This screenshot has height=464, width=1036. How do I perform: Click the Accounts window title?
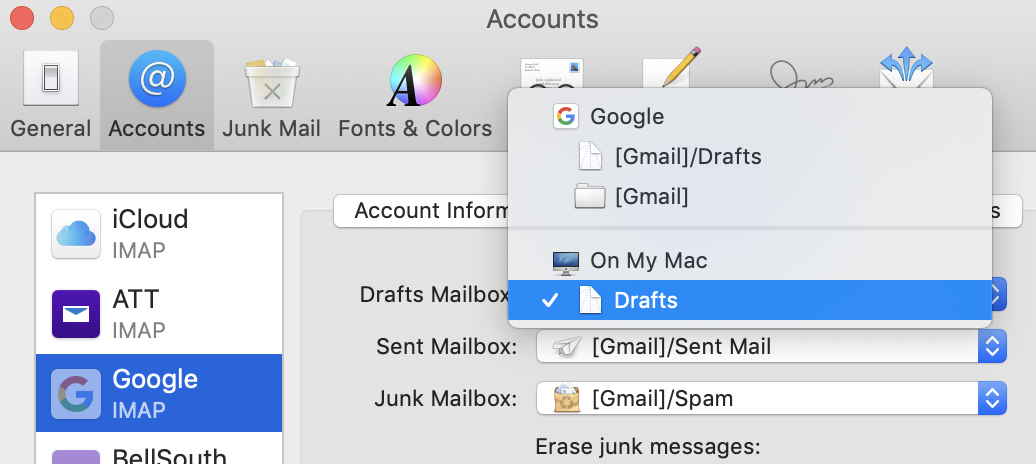(542, 19)
